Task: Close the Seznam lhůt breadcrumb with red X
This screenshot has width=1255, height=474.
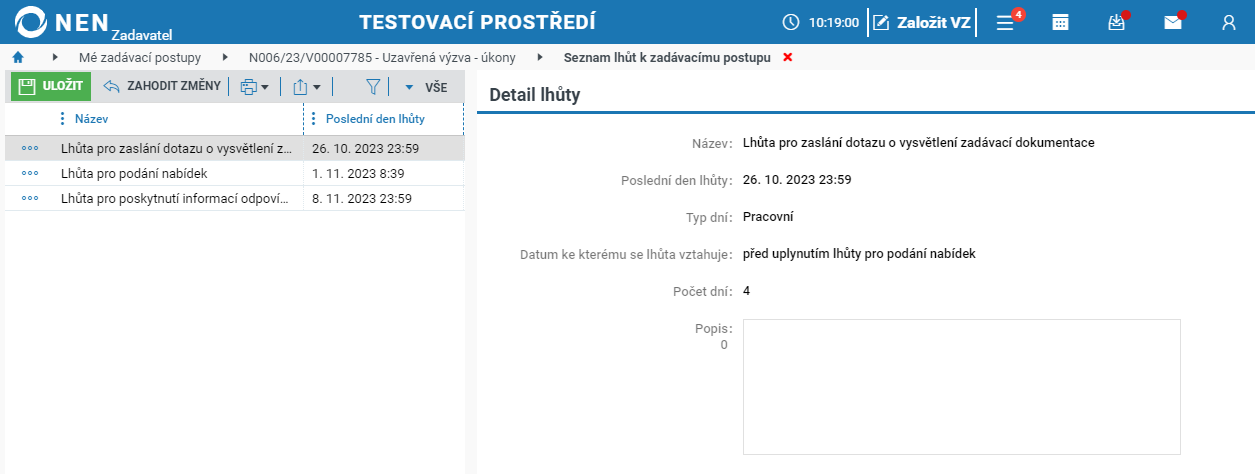Action: click(788, 57)
